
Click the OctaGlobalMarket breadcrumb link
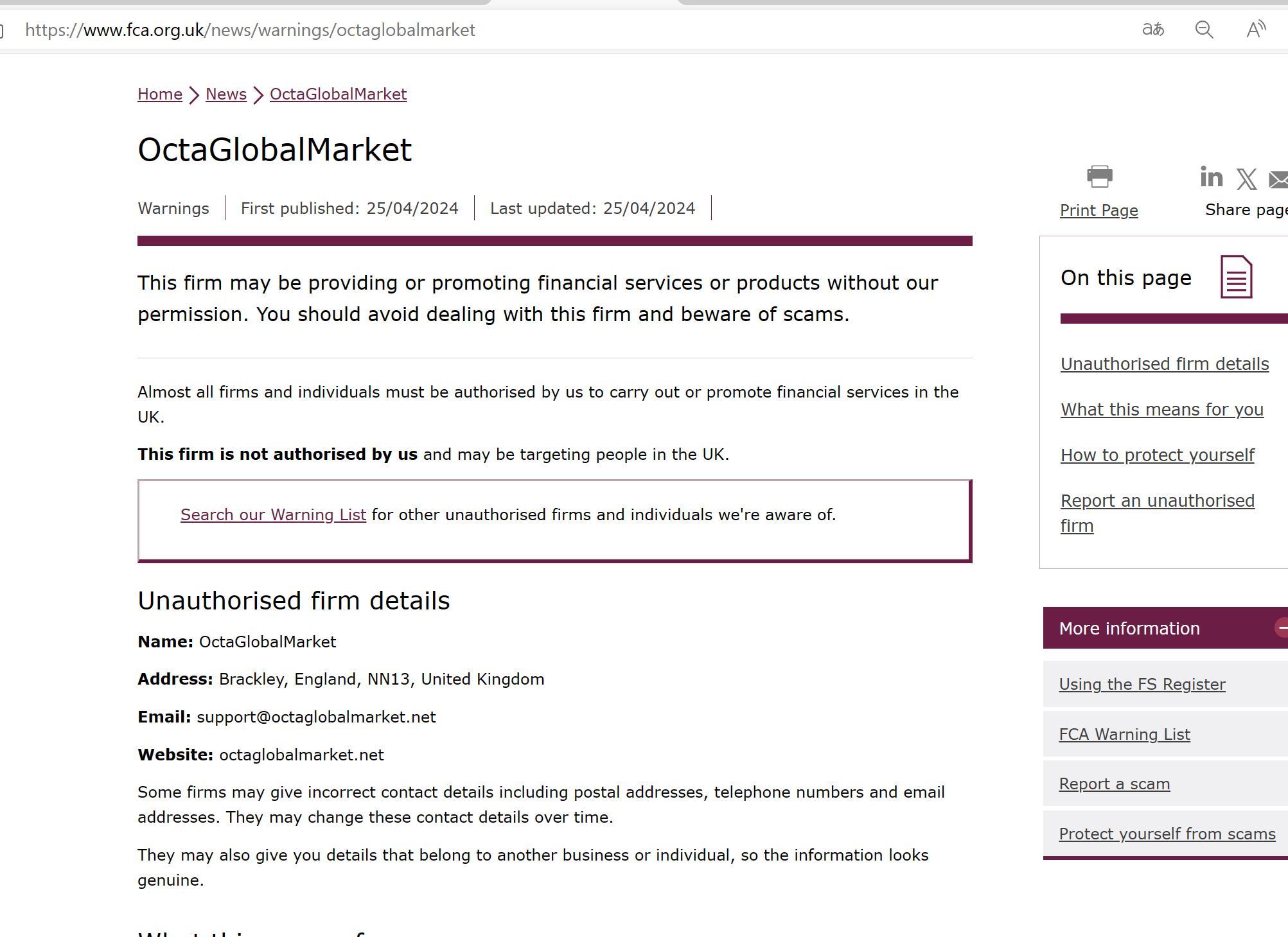tap(338, 94)
